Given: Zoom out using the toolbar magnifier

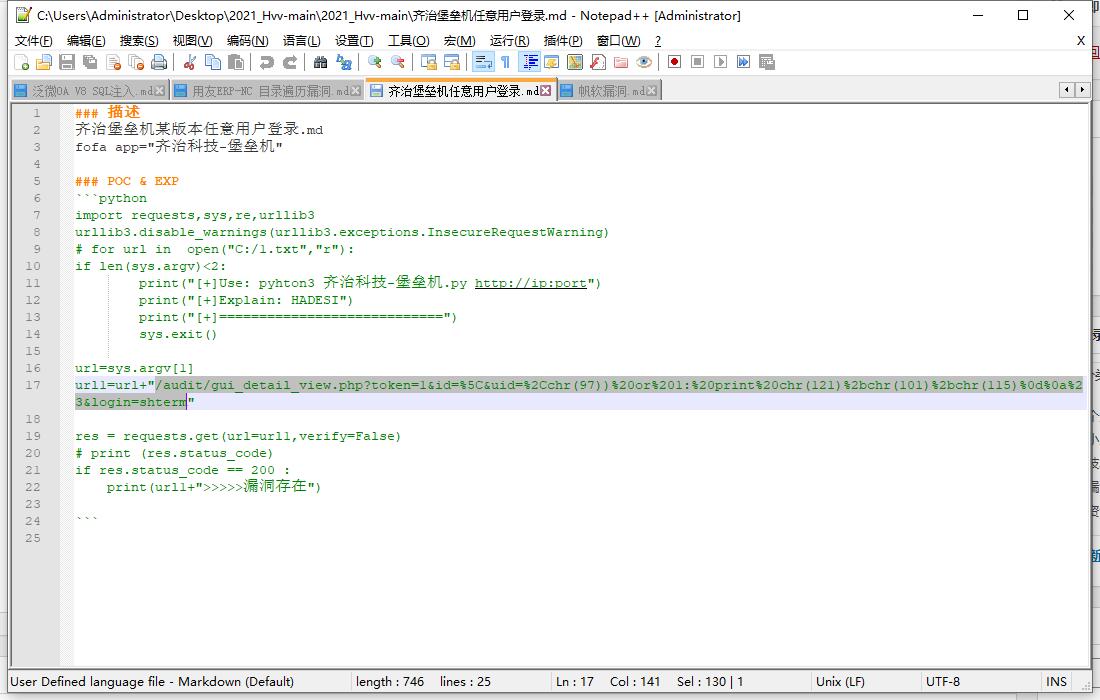Looking at the screenshot, I should pos(398,62).
